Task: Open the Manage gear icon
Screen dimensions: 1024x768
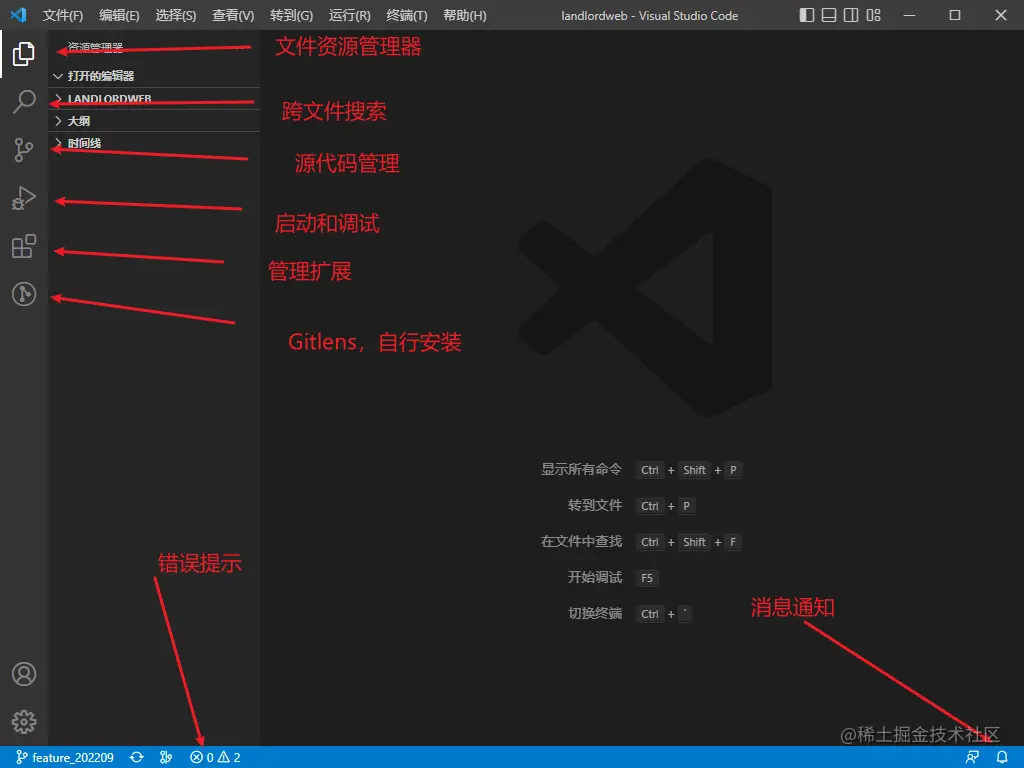Action: 24,722
